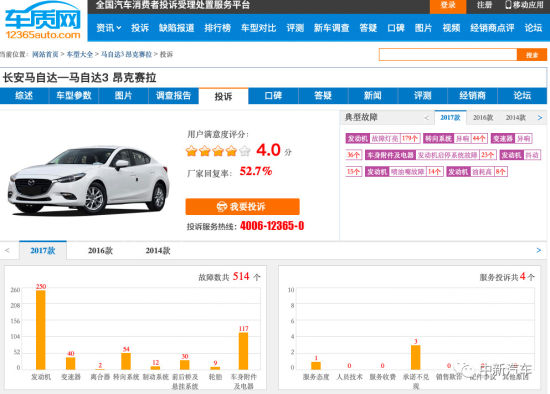This screenshot has height=394, width=550.
Task: Switch to the 经销商 tab
Action: (x=472, y=96)
